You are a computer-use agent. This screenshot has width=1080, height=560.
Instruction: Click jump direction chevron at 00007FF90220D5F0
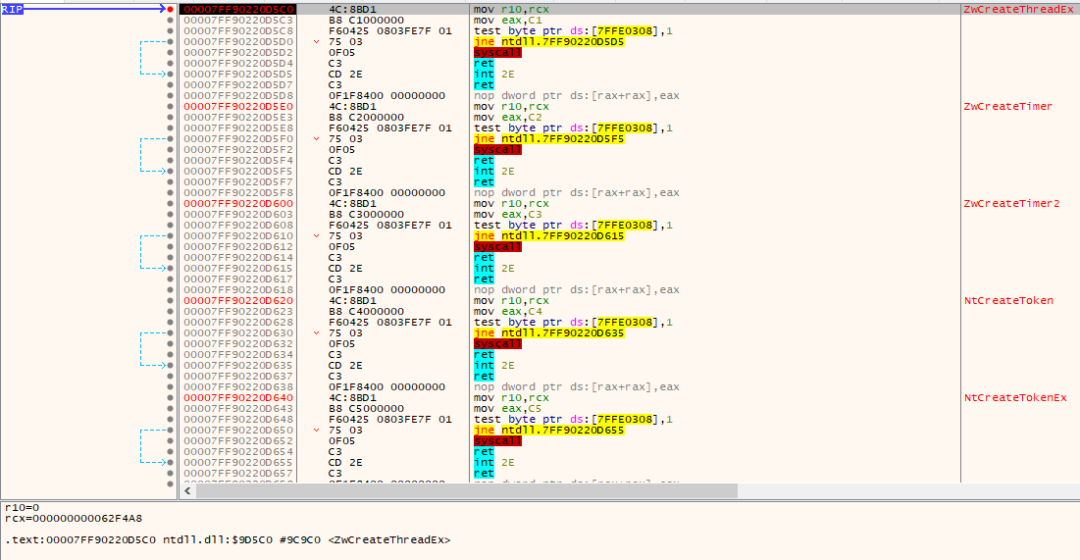click(x=316, y=139)
